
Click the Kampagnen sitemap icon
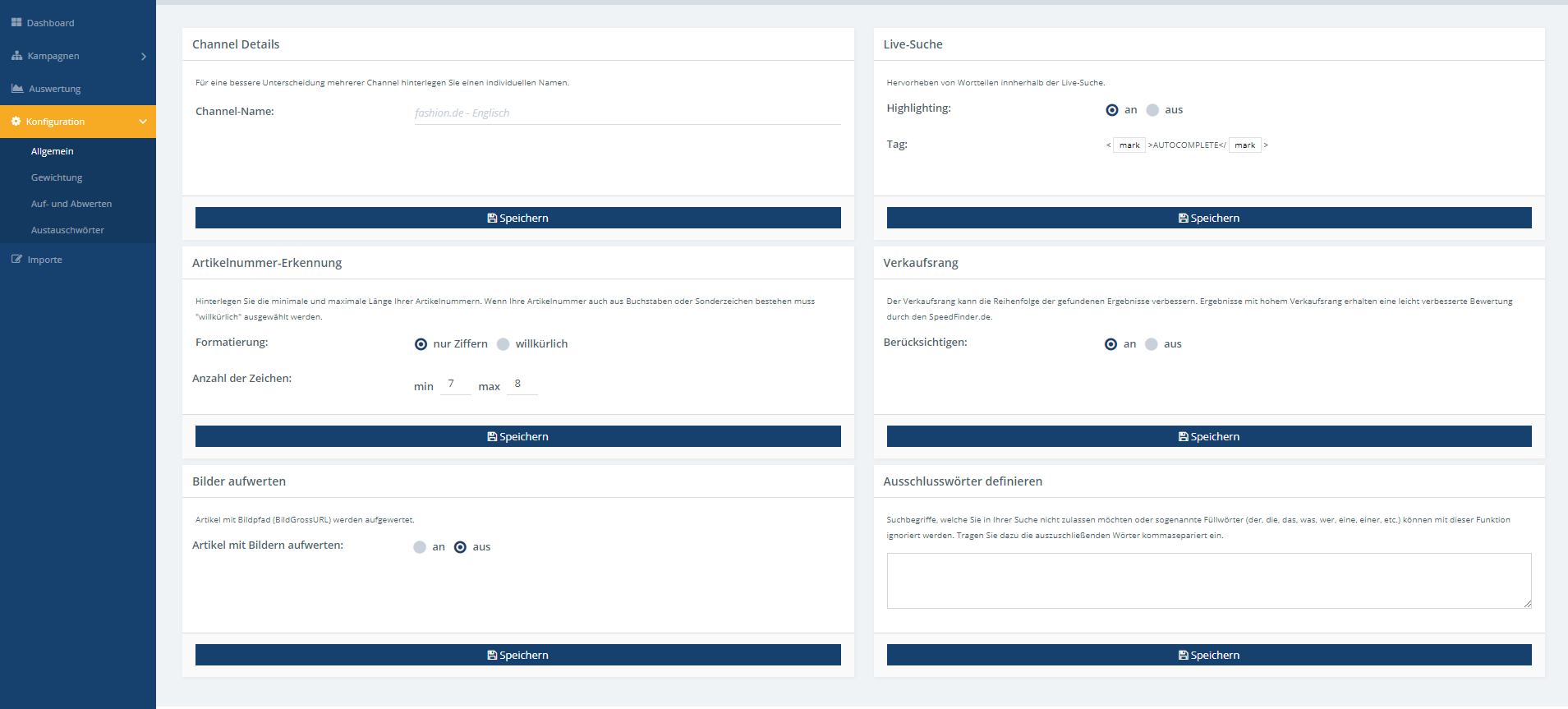click(x=16, y=56)
